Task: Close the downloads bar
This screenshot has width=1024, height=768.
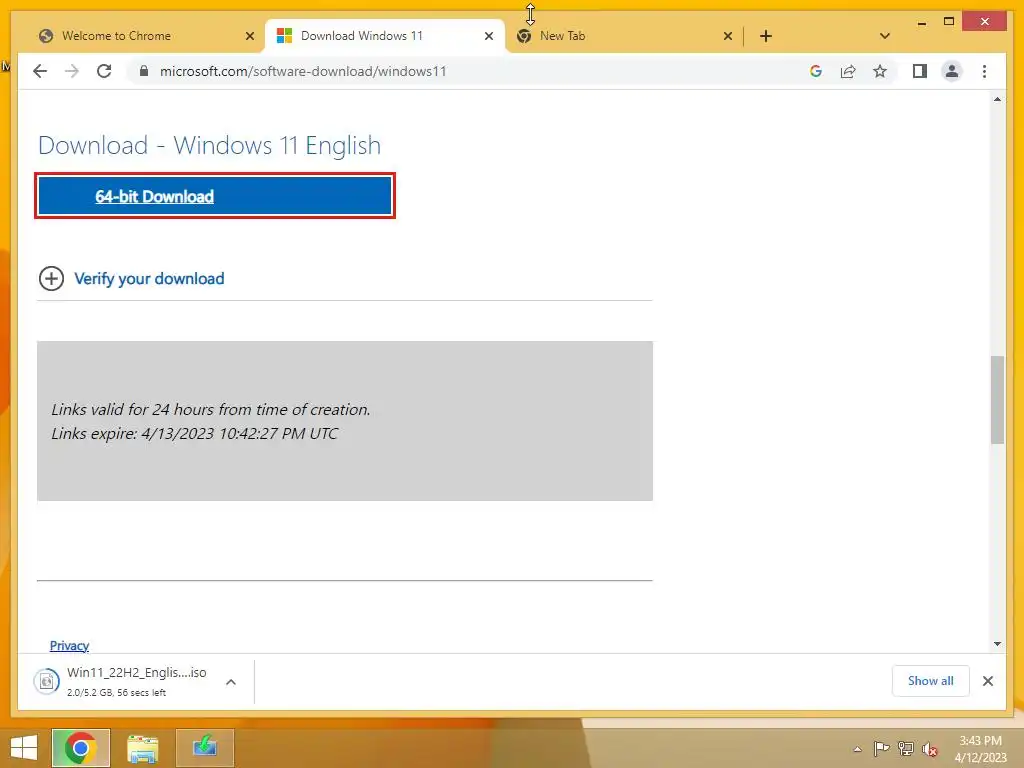Action: [987, 681]
